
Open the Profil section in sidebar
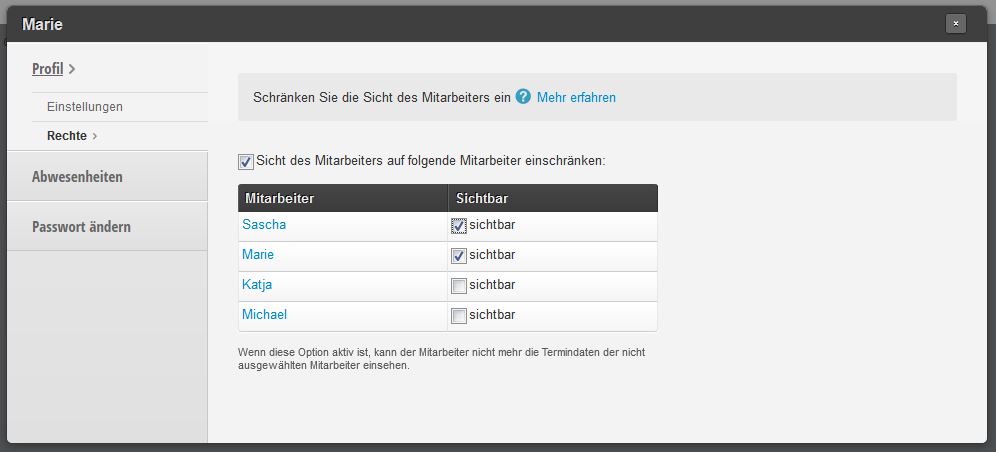pos(48,69)
